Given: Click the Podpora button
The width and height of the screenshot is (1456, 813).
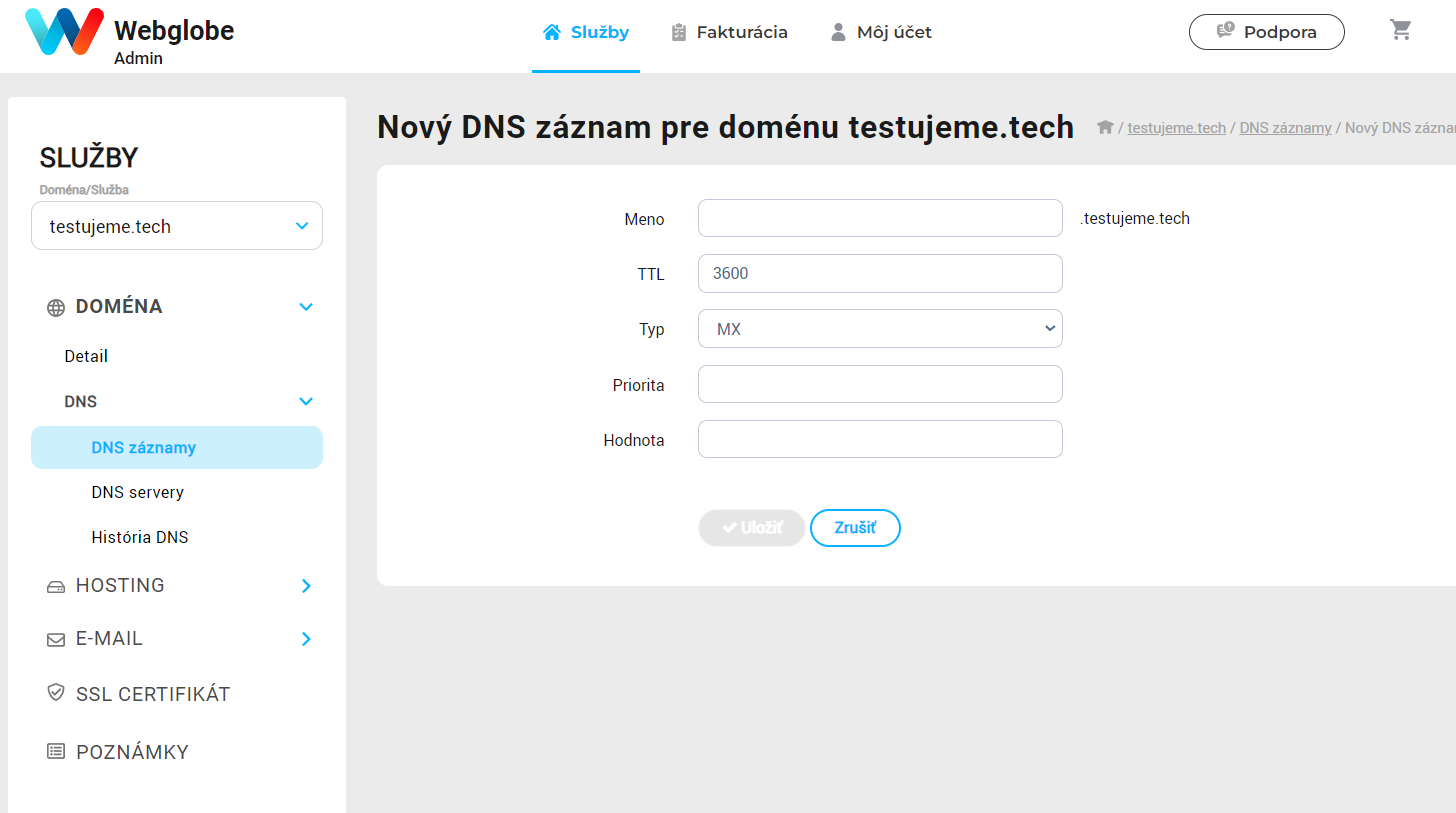Looking at the screenshot, I should tap(1267, 32).
